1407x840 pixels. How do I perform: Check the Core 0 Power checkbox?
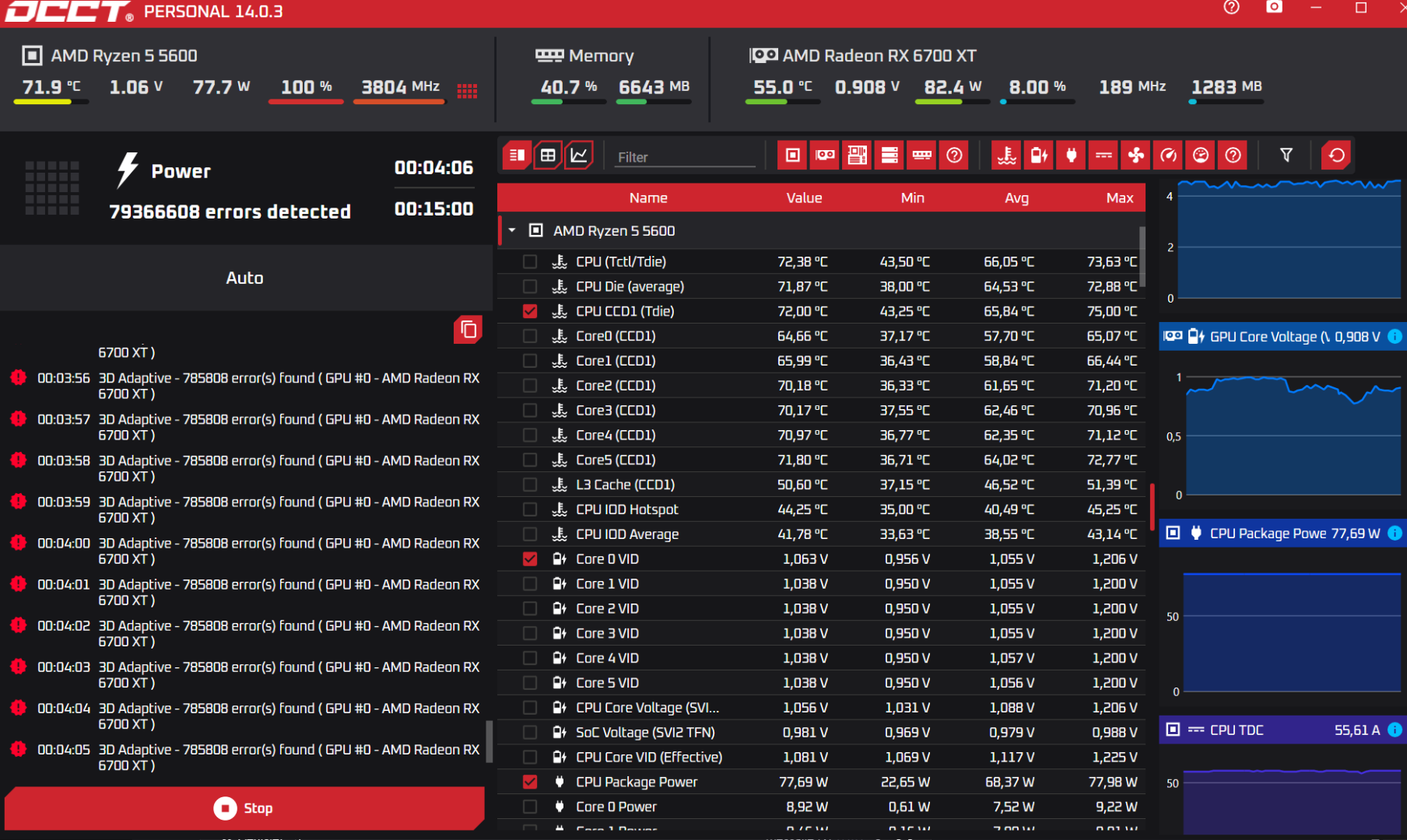coord(530,807)
